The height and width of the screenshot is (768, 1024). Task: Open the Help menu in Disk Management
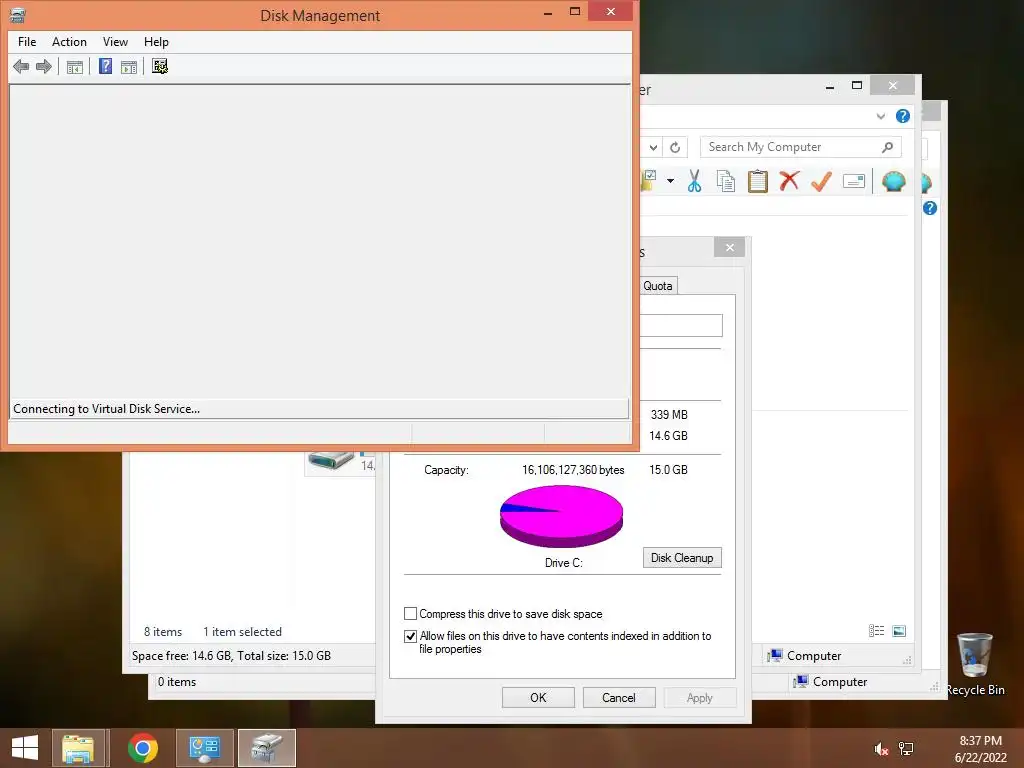[156, 42]
